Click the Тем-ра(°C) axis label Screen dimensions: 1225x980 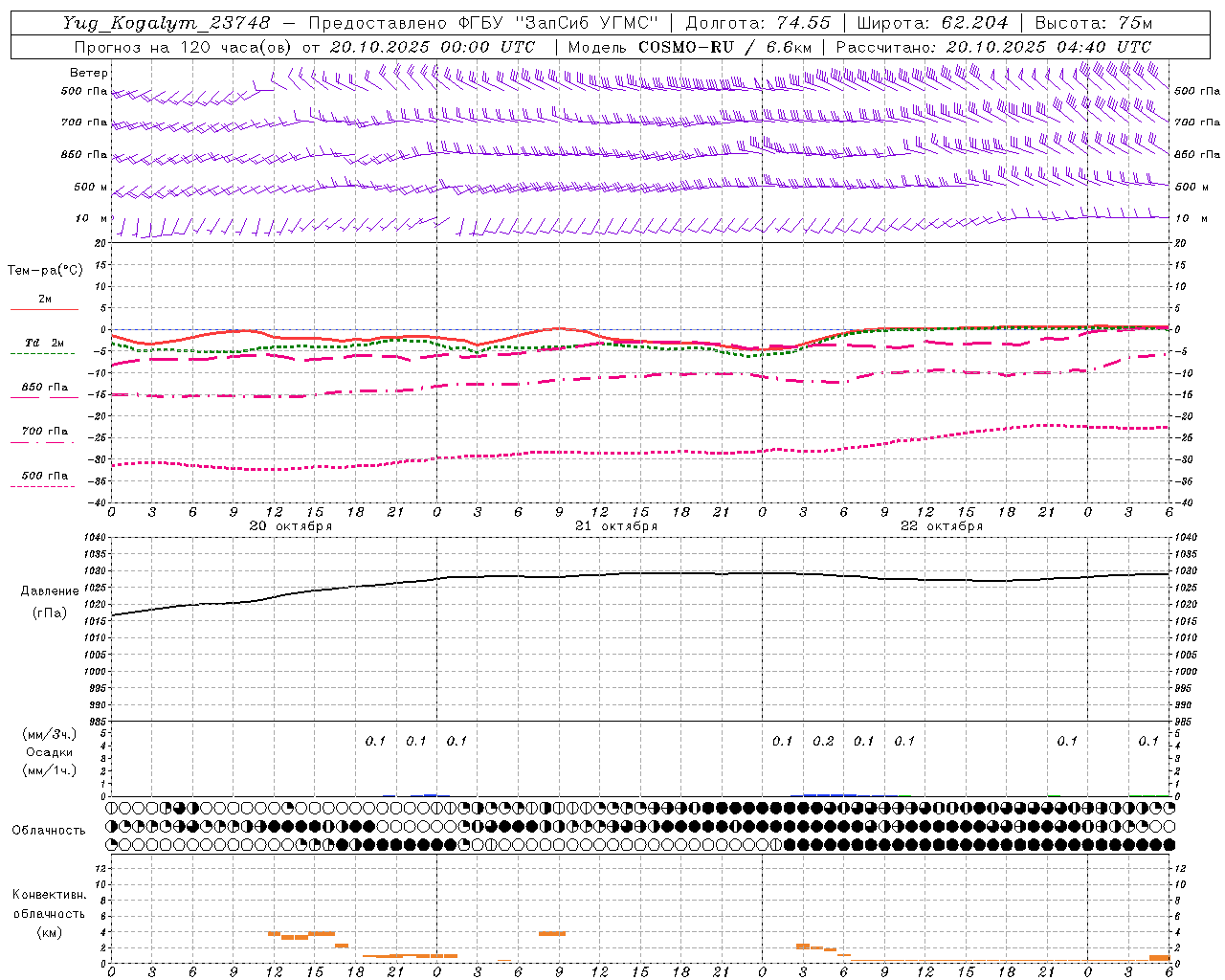tap(45, 271)
